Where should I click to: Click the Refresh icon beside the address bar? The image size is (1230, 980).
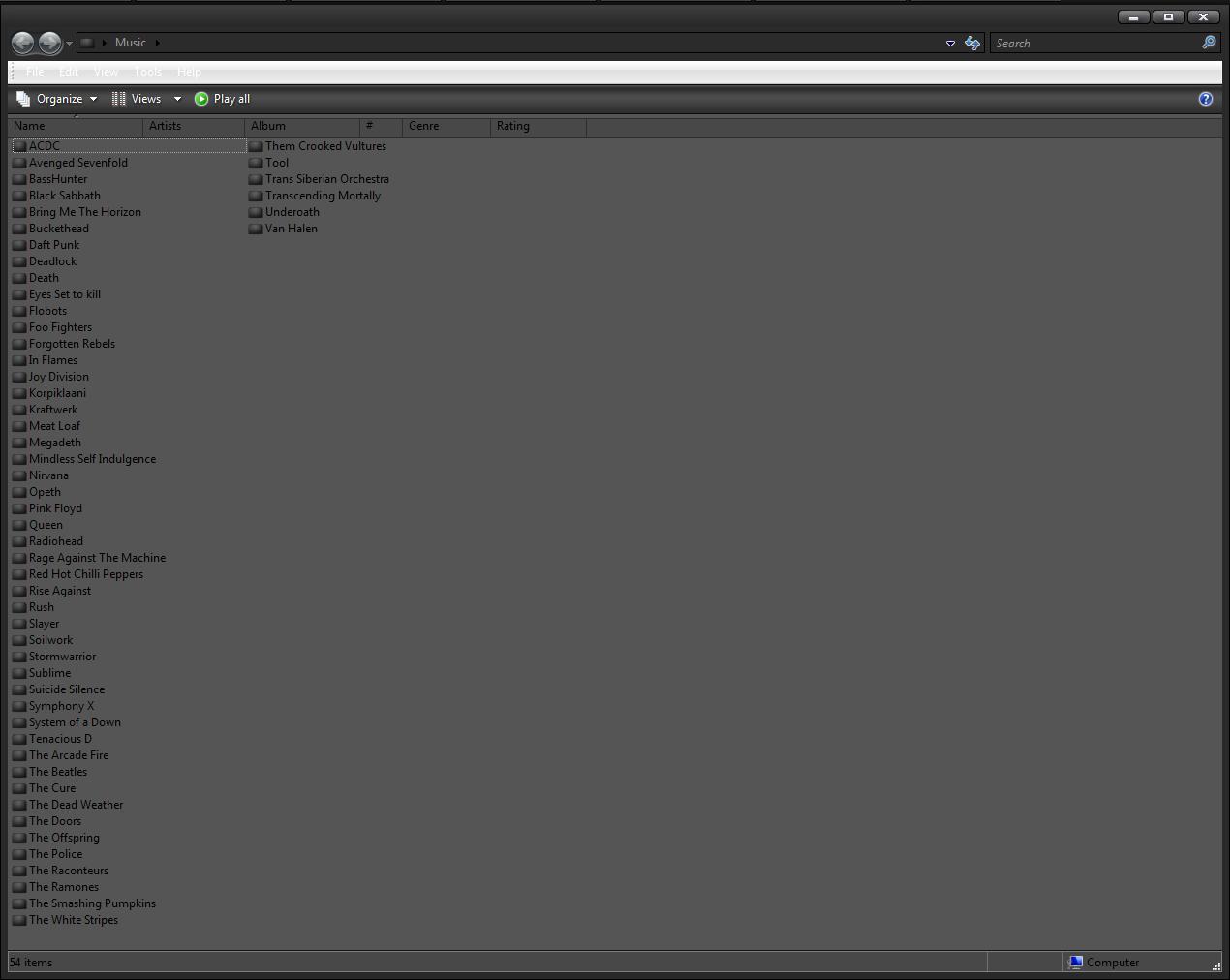pos(972,43)
